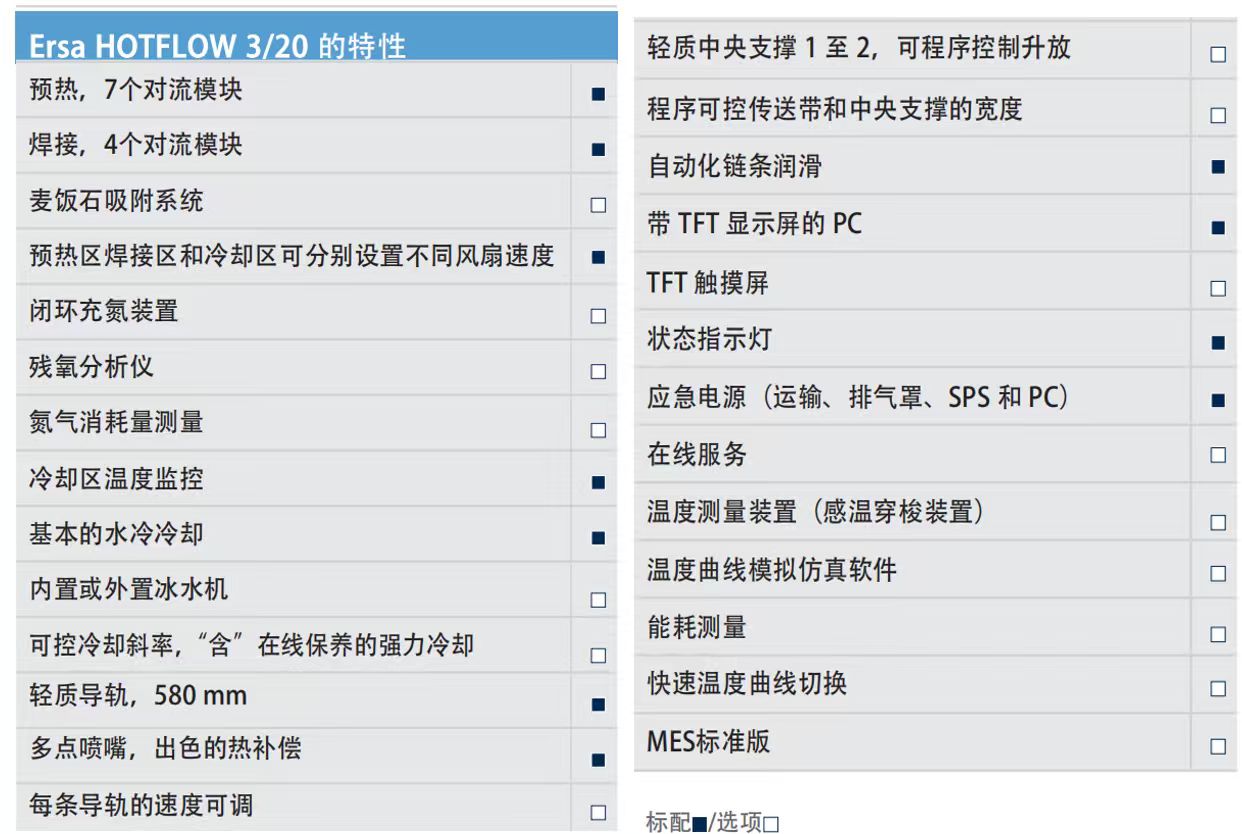This screenshot has height=834, width=1242.
Task: Click the filled square next to 冷却区温度监控
Action: [598, 482]
